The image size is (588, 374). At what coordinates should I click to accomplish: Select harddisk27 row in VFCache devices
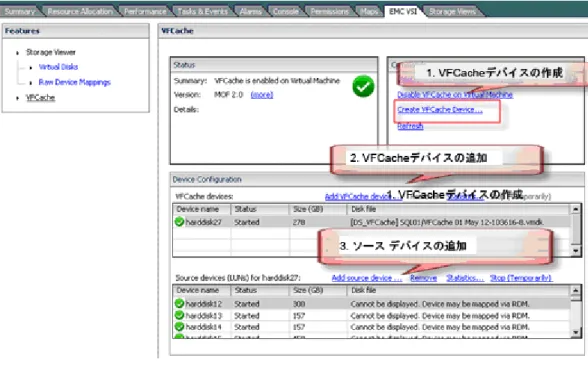coord(372,222)
